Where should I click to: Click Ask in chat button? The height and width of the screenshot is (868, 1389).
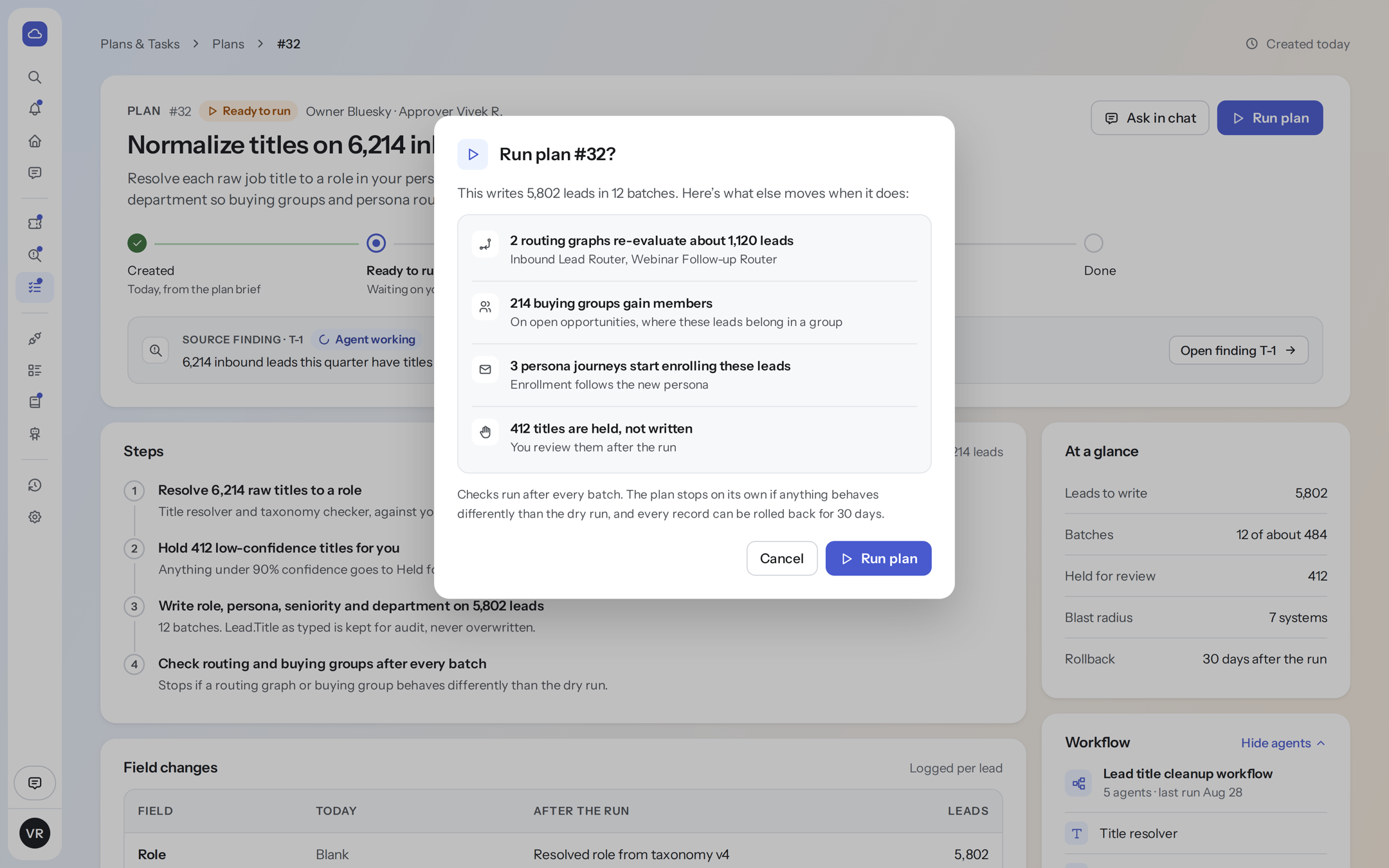click(1150, 118)
